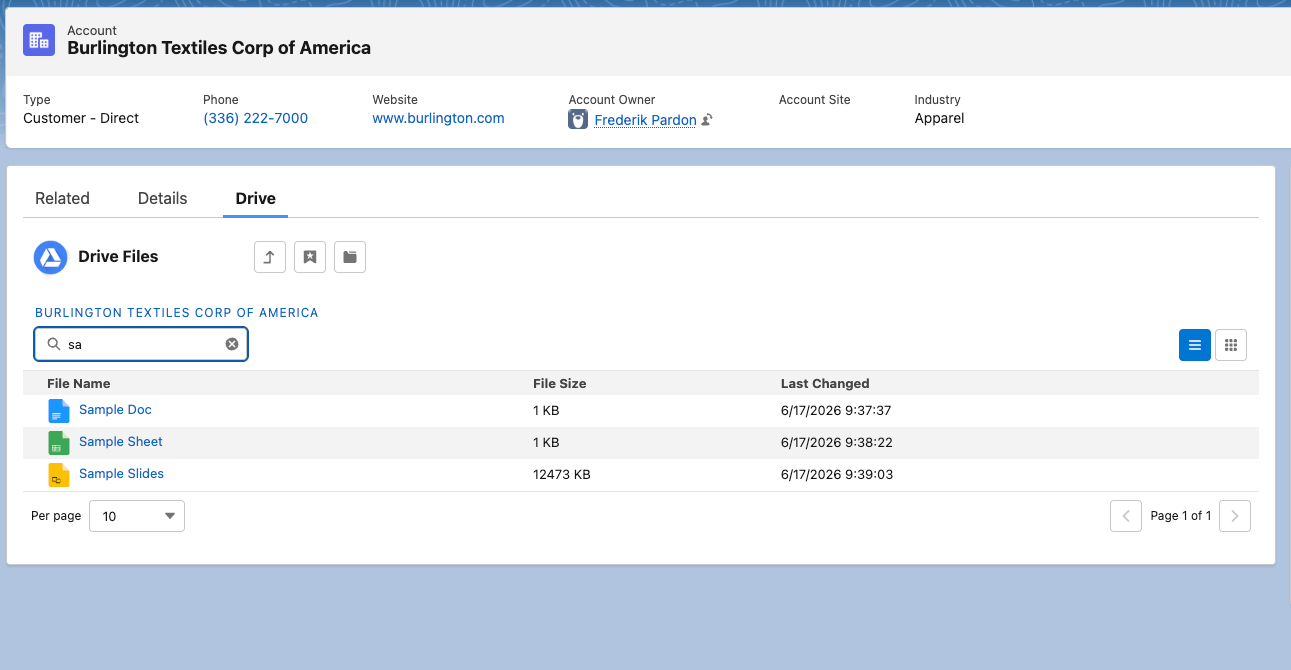Open the Per page dropdown
The height and width of the screenshot is (670, 1291).
point(137,516)
